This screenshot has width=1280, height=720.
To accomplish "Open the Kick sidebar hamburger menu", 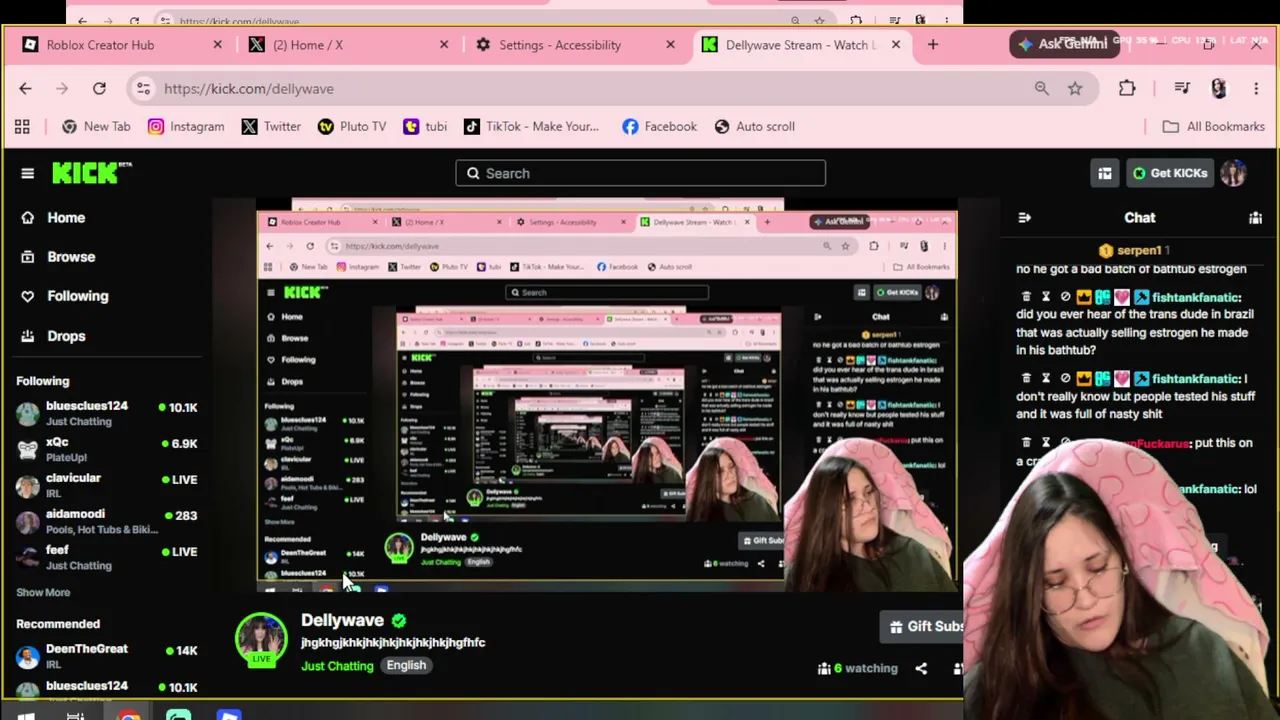I will pyautogui.click(x=27, y=173).
